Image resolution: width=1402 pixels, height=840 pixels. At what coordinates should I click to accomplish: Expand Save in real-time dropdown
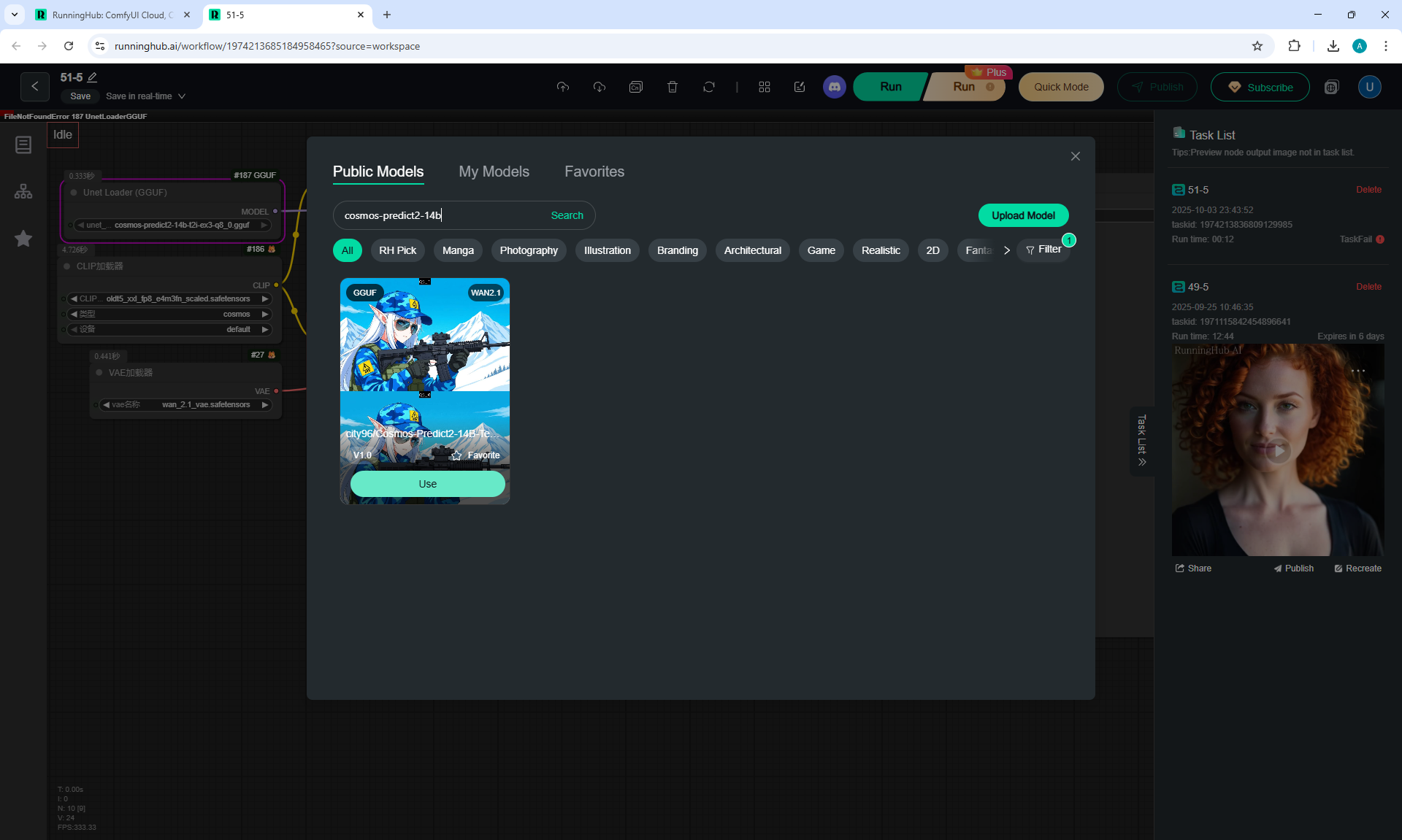coord(182,96)
